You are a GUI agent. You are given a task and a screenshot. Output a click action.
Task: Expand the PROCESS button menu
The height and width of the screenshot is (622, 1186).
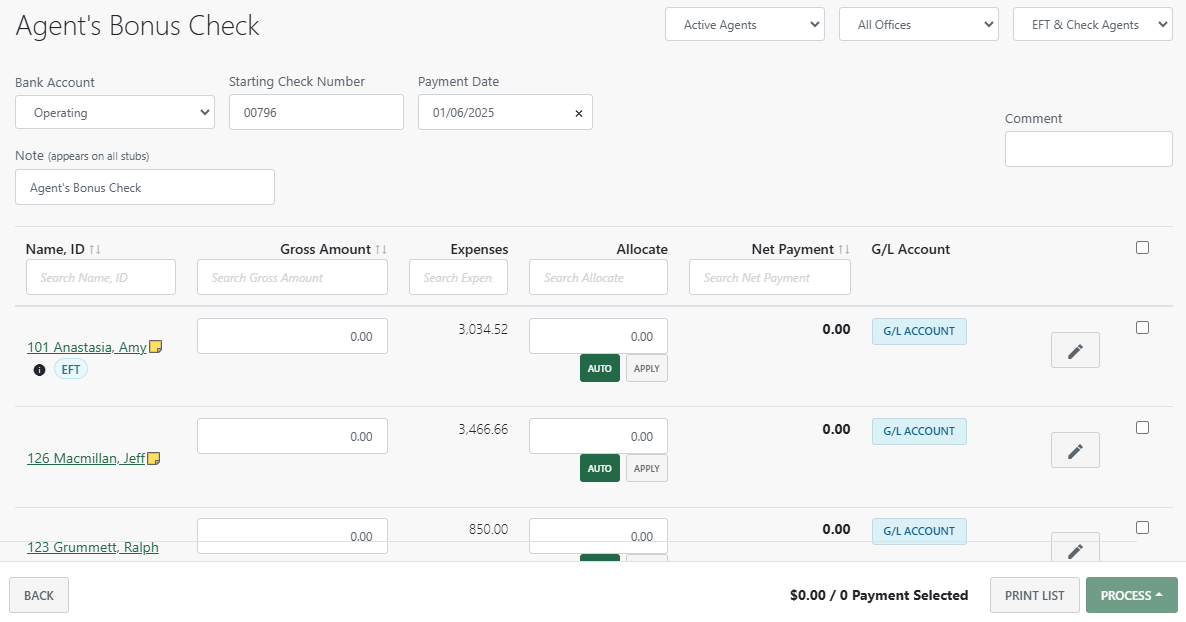[x=1131, y=594]
